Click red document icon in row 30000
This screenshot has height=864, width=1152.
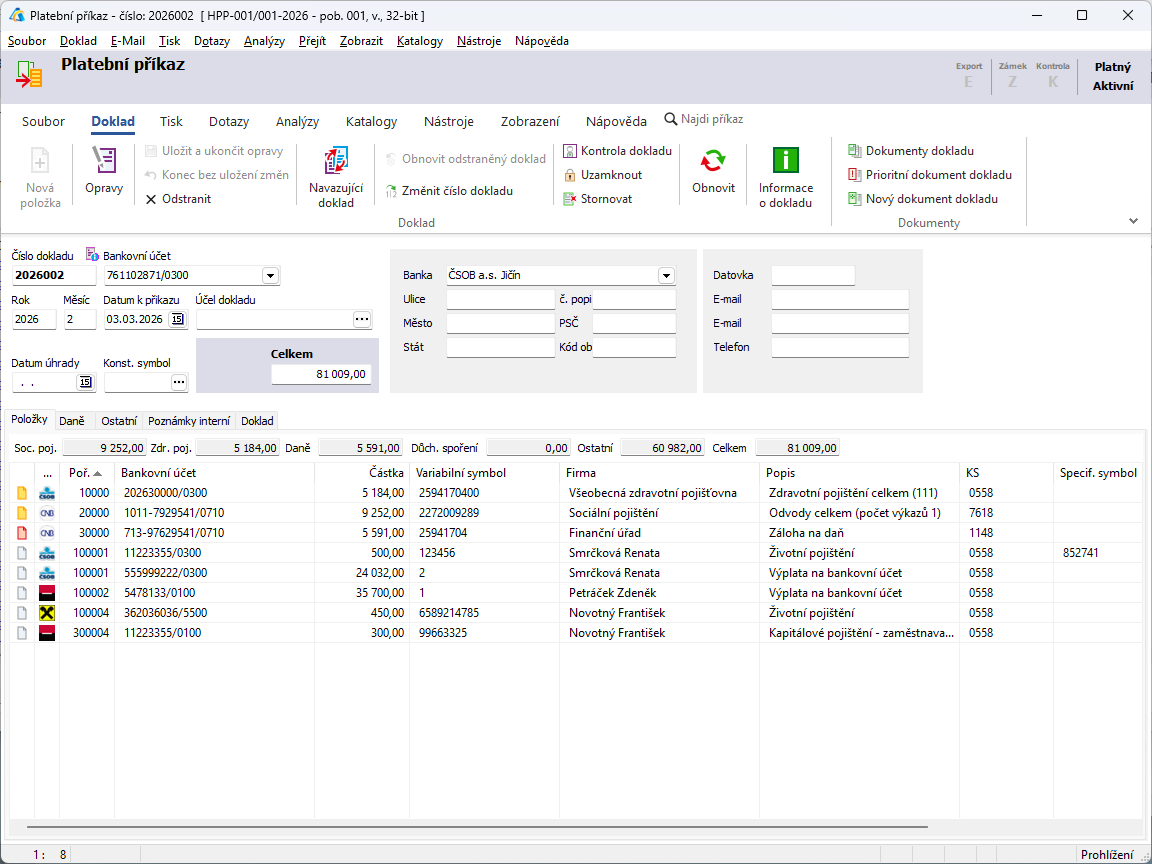tap(22, 533)
